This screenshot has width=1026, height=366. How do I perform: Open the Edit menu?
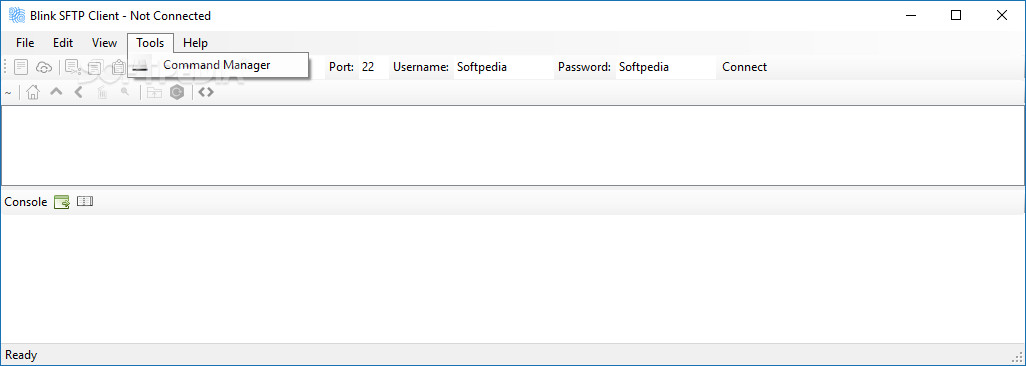coord(63,43)
